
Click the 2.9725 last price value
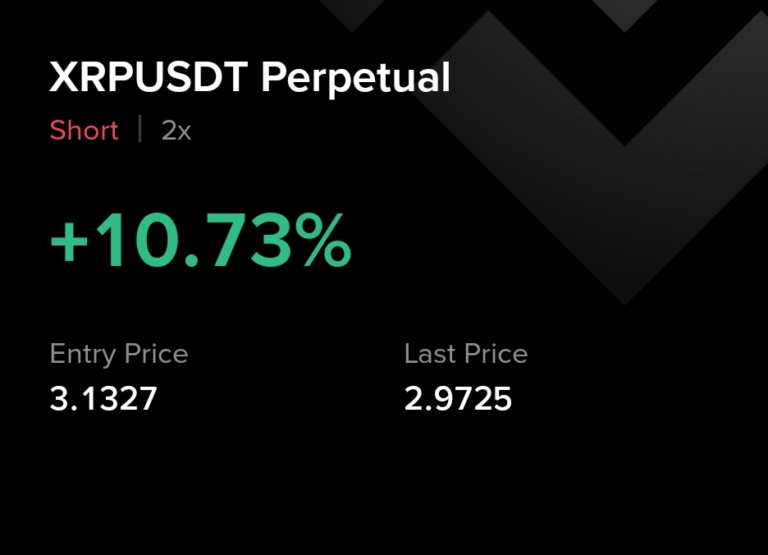click(x=458, y=400)
